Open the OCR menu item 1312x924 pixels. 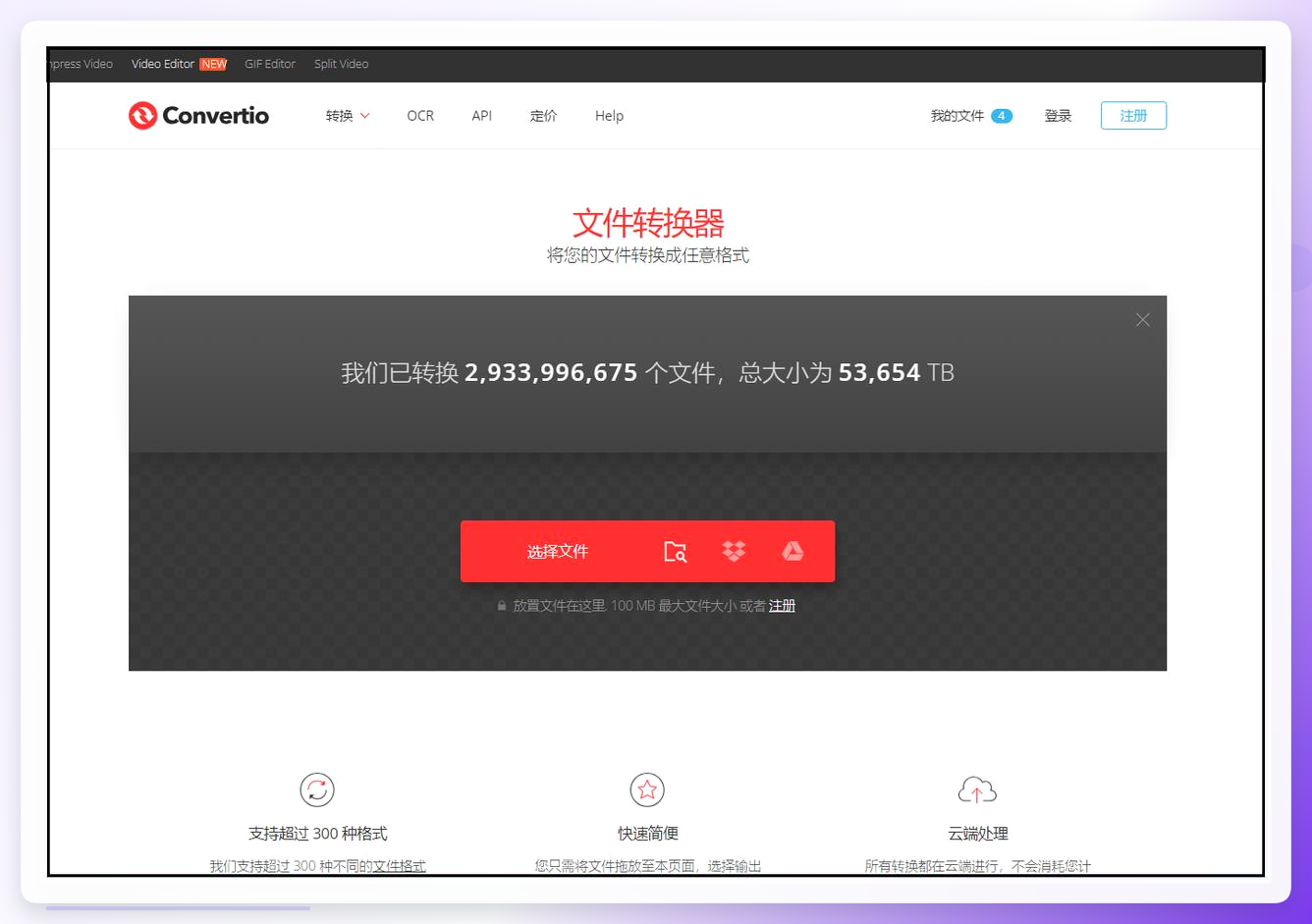point(420,116)
